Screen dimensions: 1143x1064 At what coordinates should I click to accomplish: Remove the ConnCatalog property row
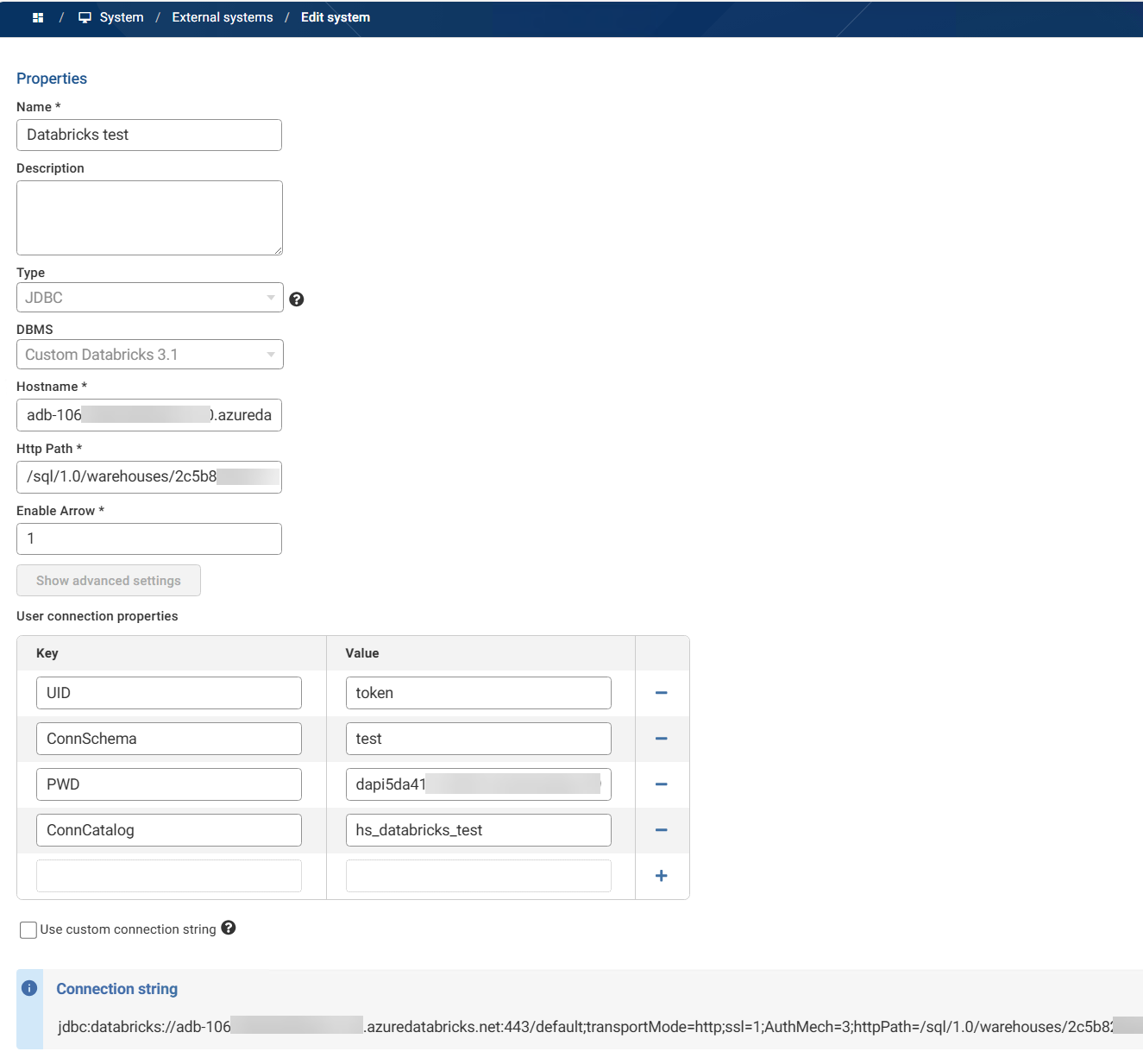pyautogui.click(x=662, y=830)
